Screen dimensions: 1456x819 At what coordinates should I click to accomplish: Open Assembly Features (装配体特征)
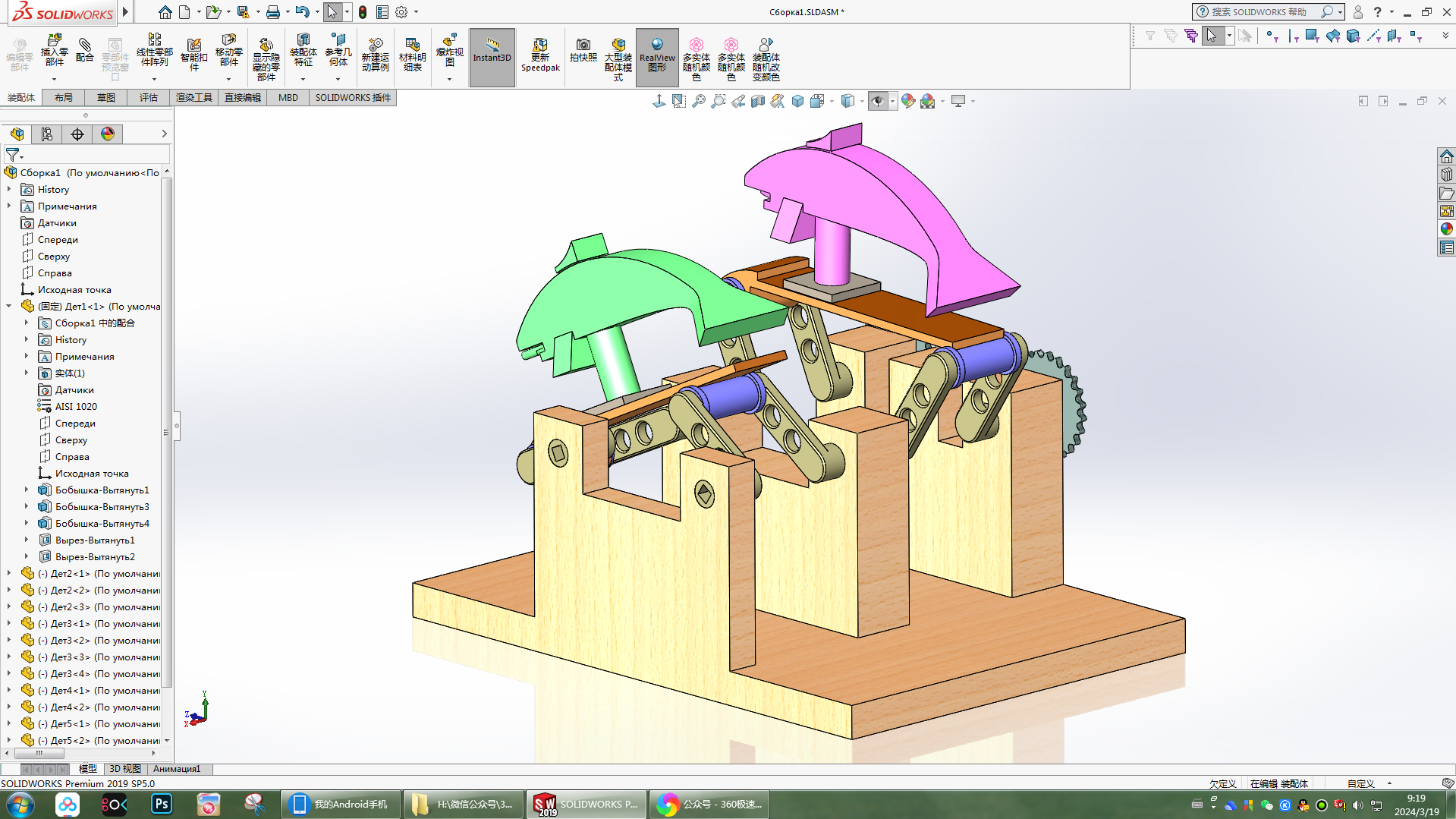[x=303, y=50]
